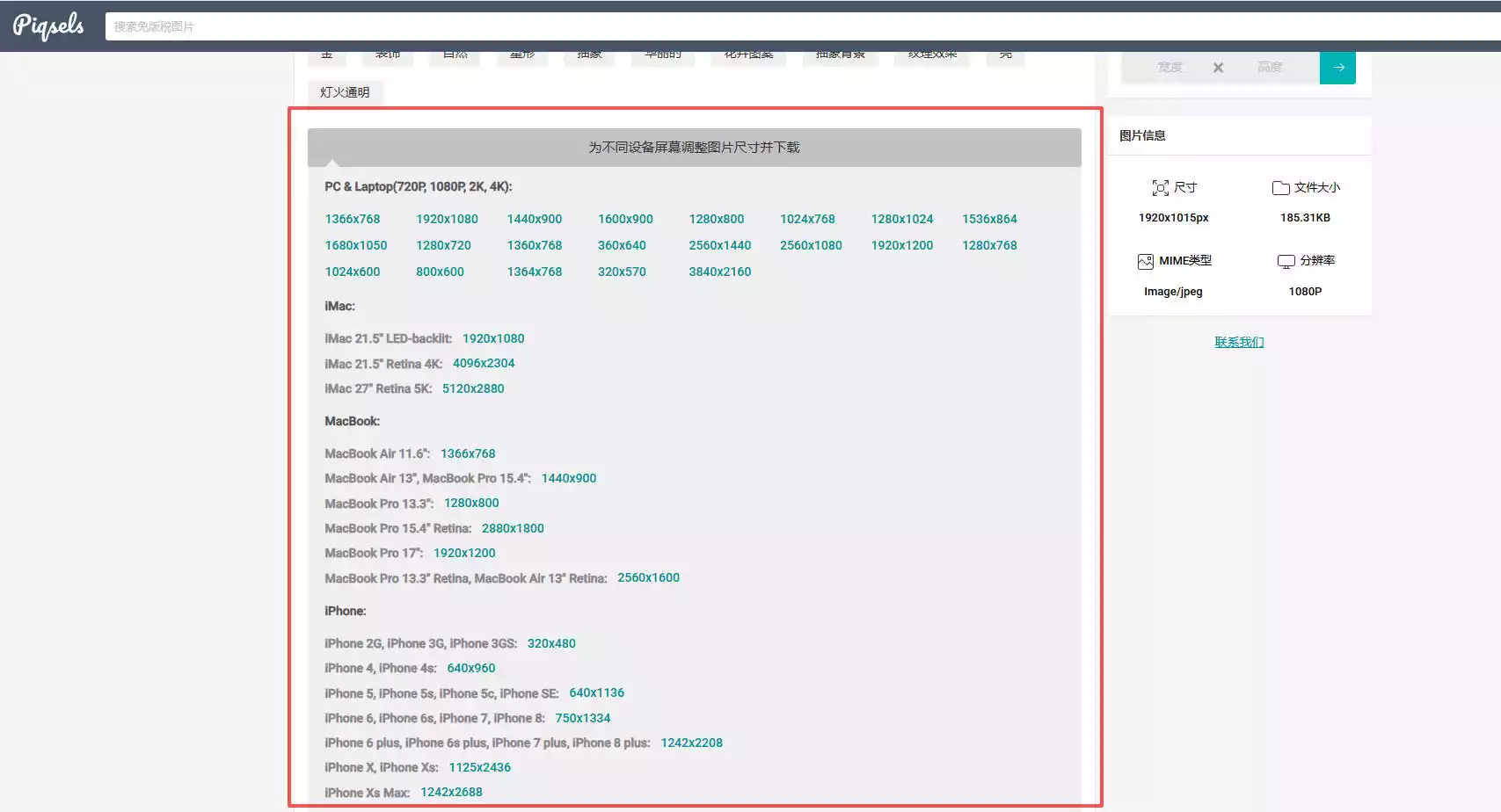Choose the 1024x768 resolution
Screen dimensions: 1501x812
coord(807,220)
